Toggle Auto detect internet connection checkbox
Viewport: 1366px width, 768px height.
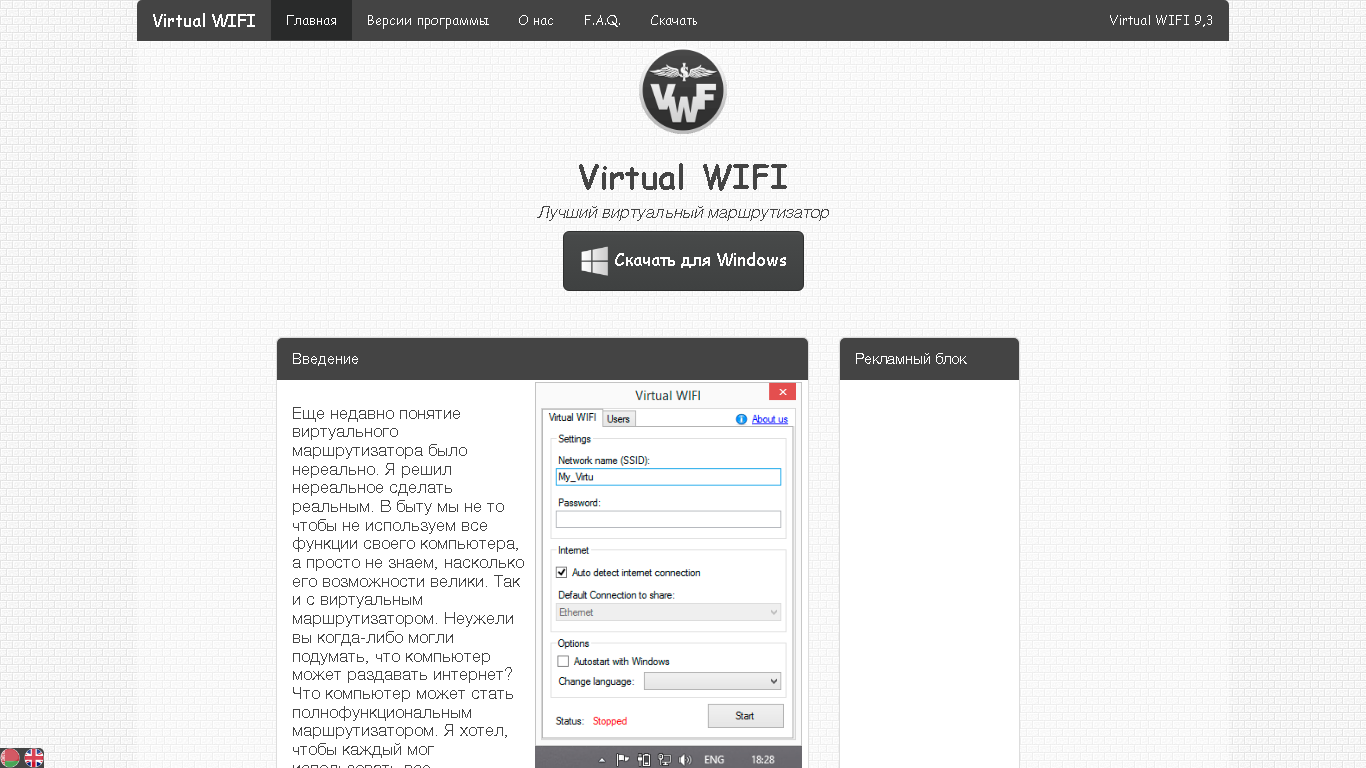tap(562, 573)
